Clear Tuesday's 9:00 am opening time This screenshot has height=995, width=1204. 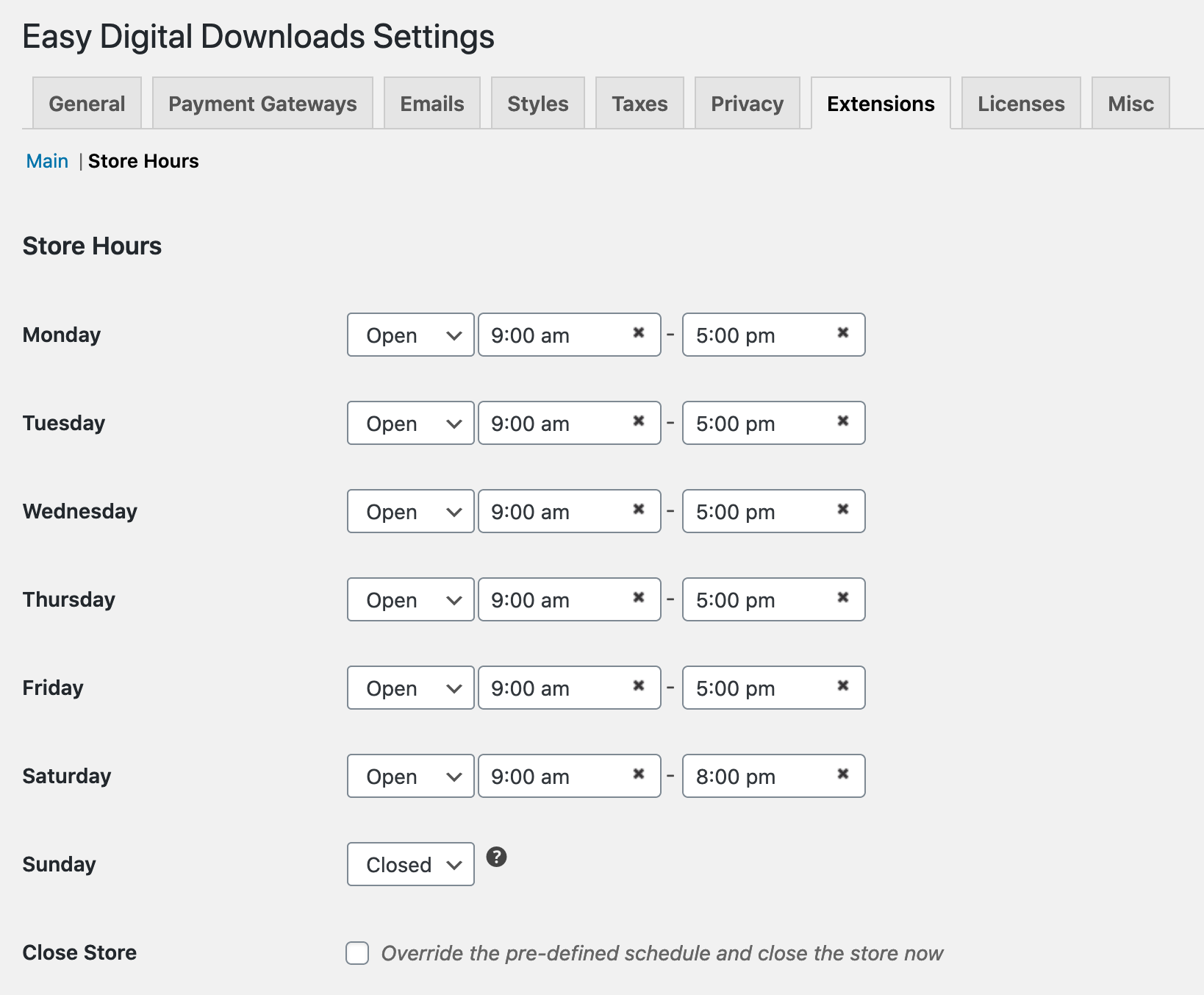[638, 421]
